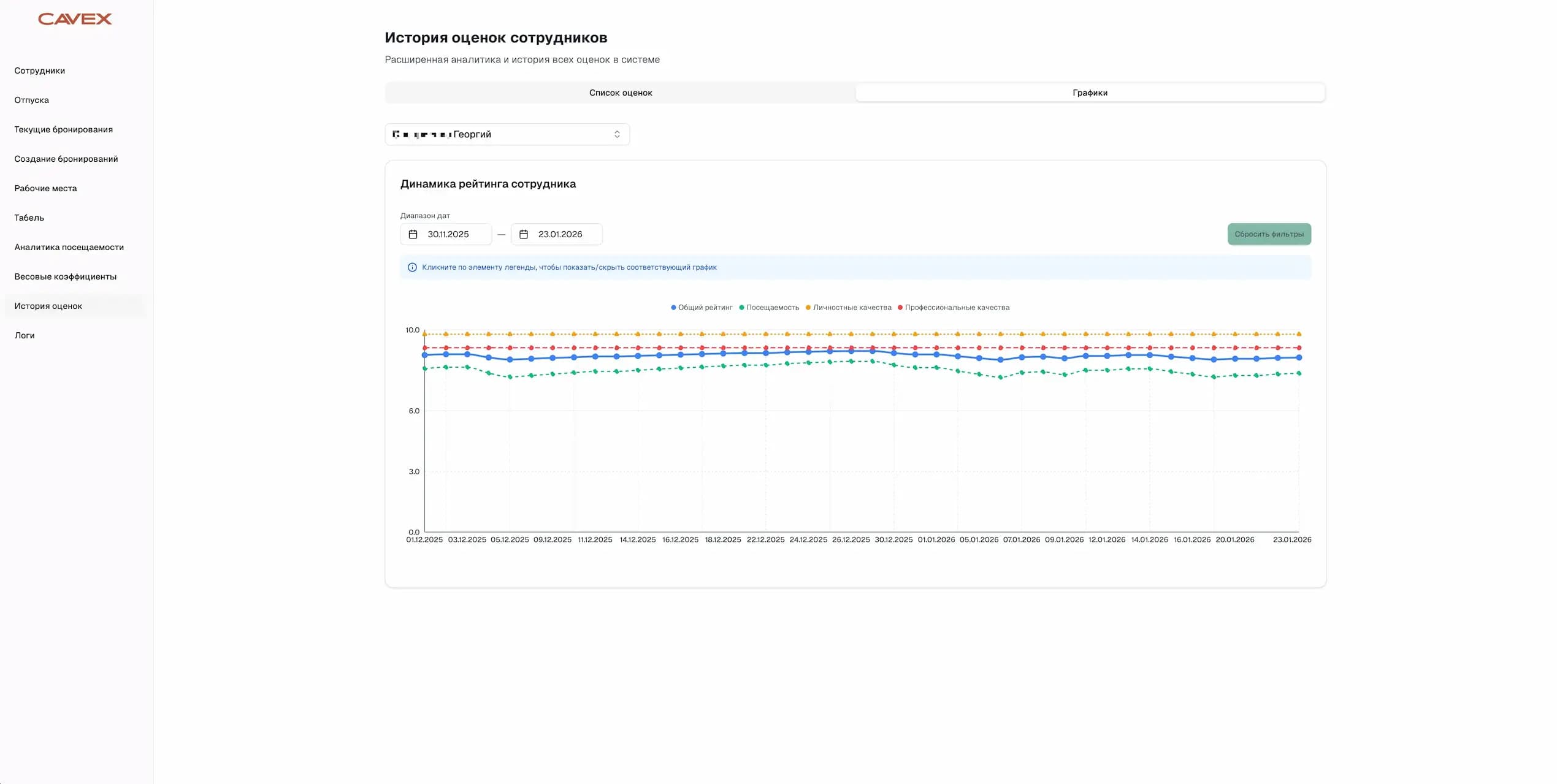This screenshot has height=784, width=1557.
Task: Expand the employee picker with the chevron
Action: (618, 134)
